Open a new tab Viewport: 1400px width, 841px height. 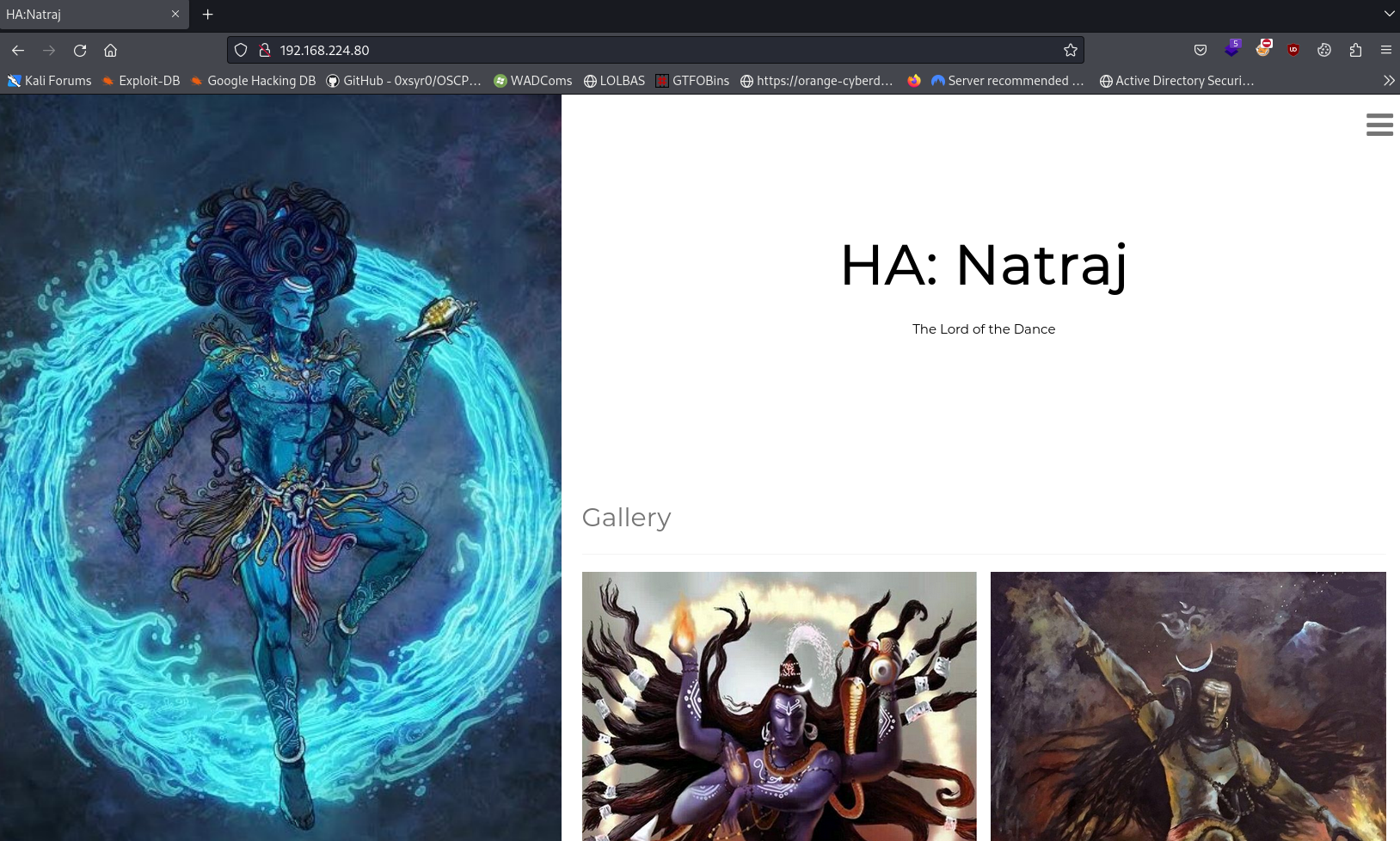[x=207, y=14]
